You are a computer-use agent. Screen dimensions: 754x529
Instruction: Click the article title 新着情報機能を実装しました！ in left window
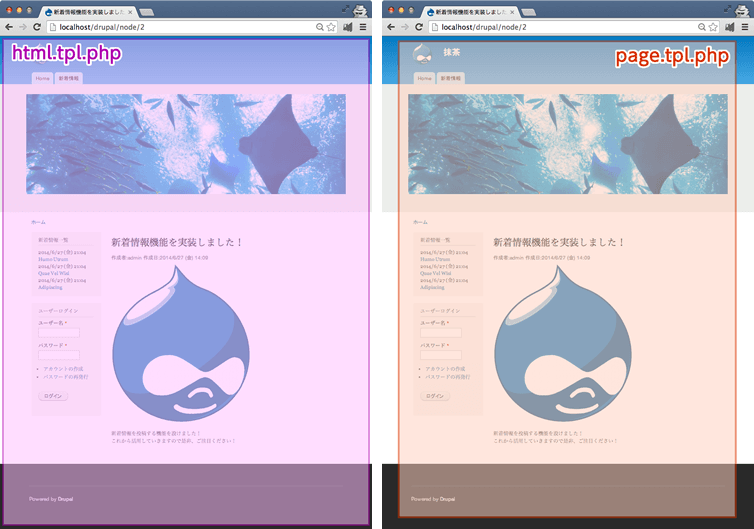click(x=176, y=242)
